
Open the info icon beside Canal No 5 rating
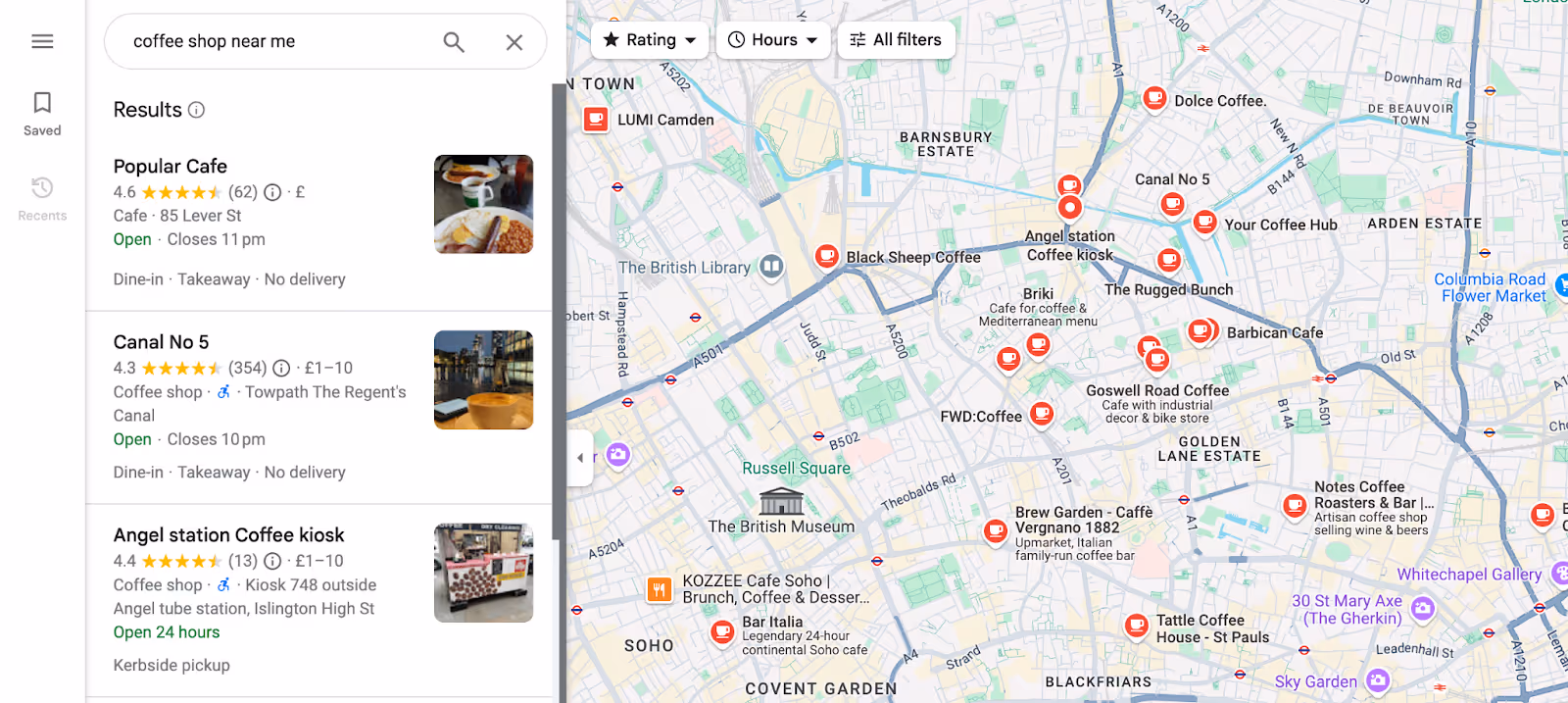281,368
